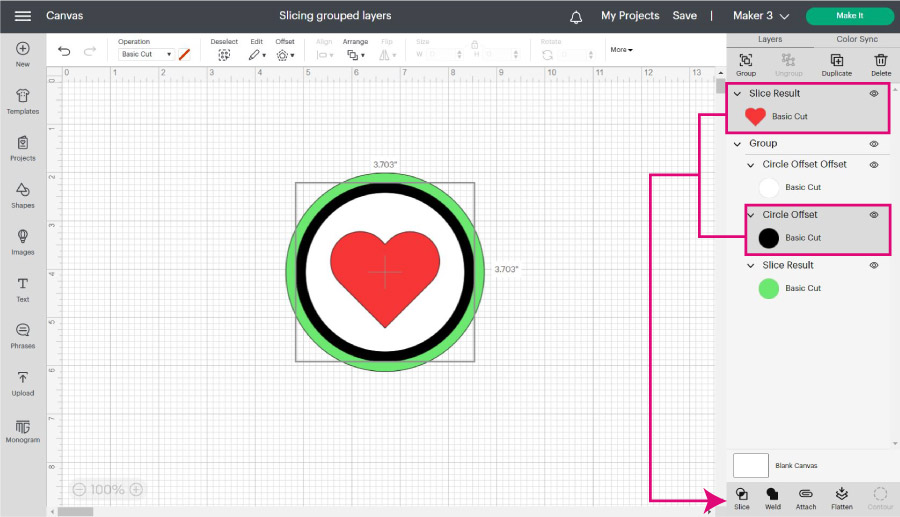
Task: Click the Attach tool
Action: point(805,498)
